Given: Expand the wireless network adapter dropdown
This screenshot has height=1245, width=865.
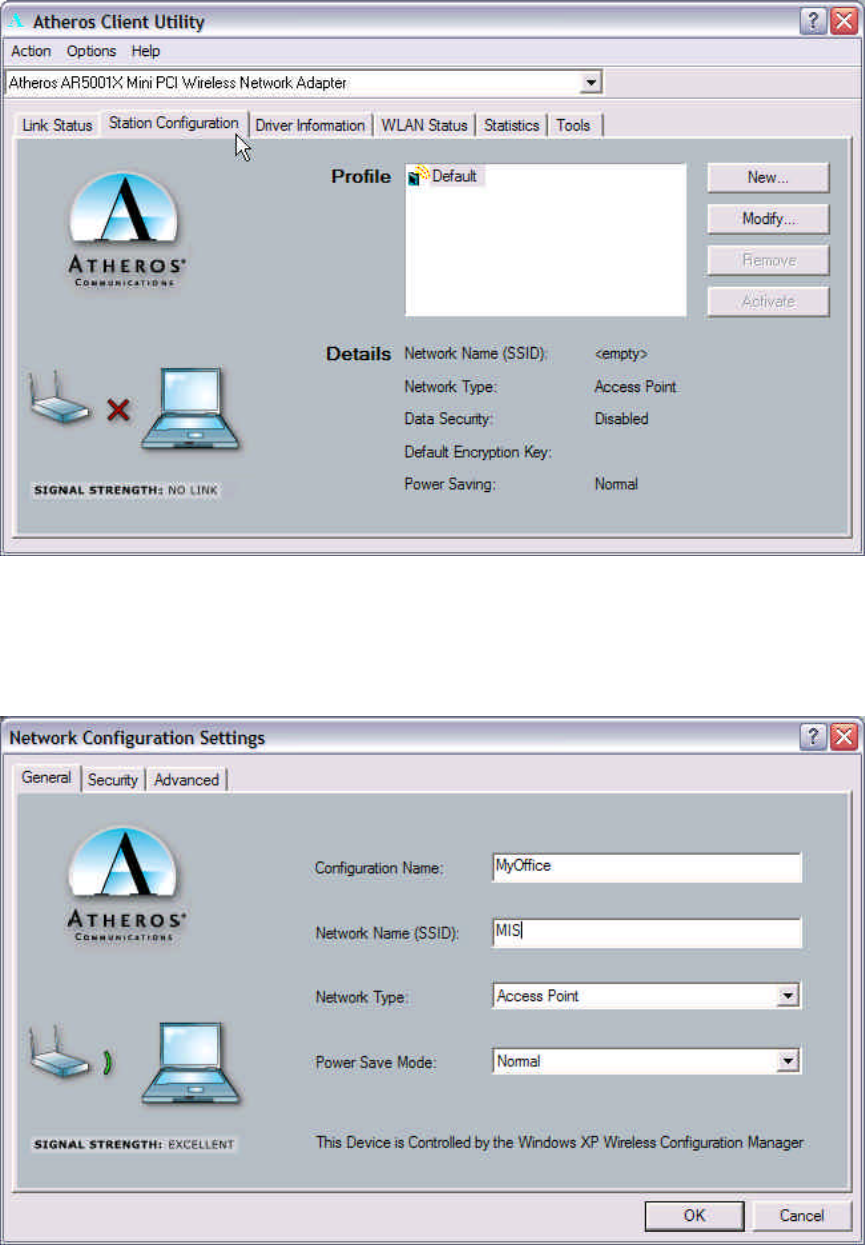Looking at the screenshot, I should click(x=591, y=83).
